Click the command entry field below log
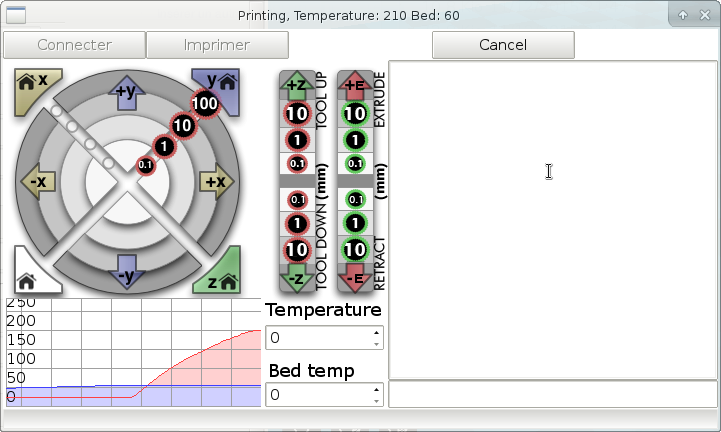The width and height of the screenshot is (721, 432). (553, 394)
